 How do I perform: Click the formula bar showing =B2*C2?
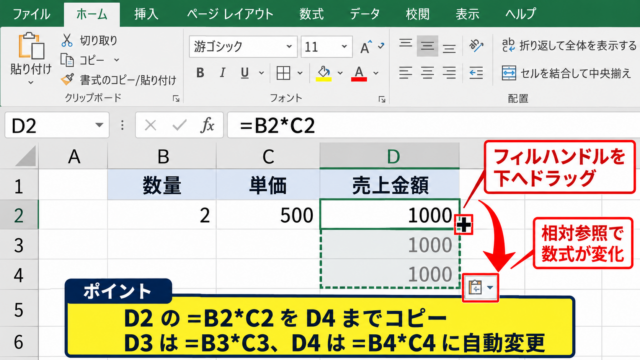433,125
